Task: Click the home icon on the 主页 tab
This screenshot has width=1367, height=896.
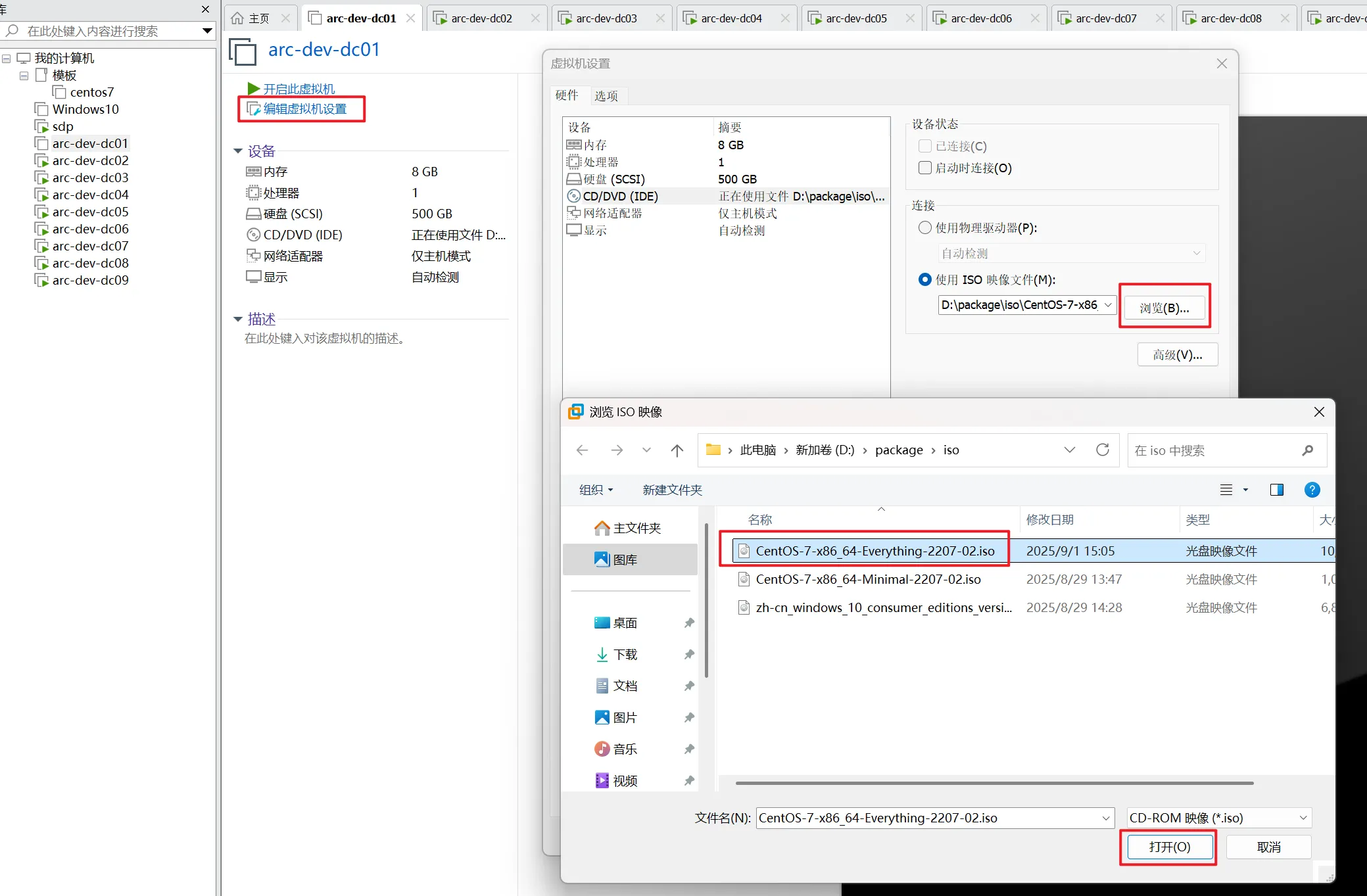Action: pos(237,18)
